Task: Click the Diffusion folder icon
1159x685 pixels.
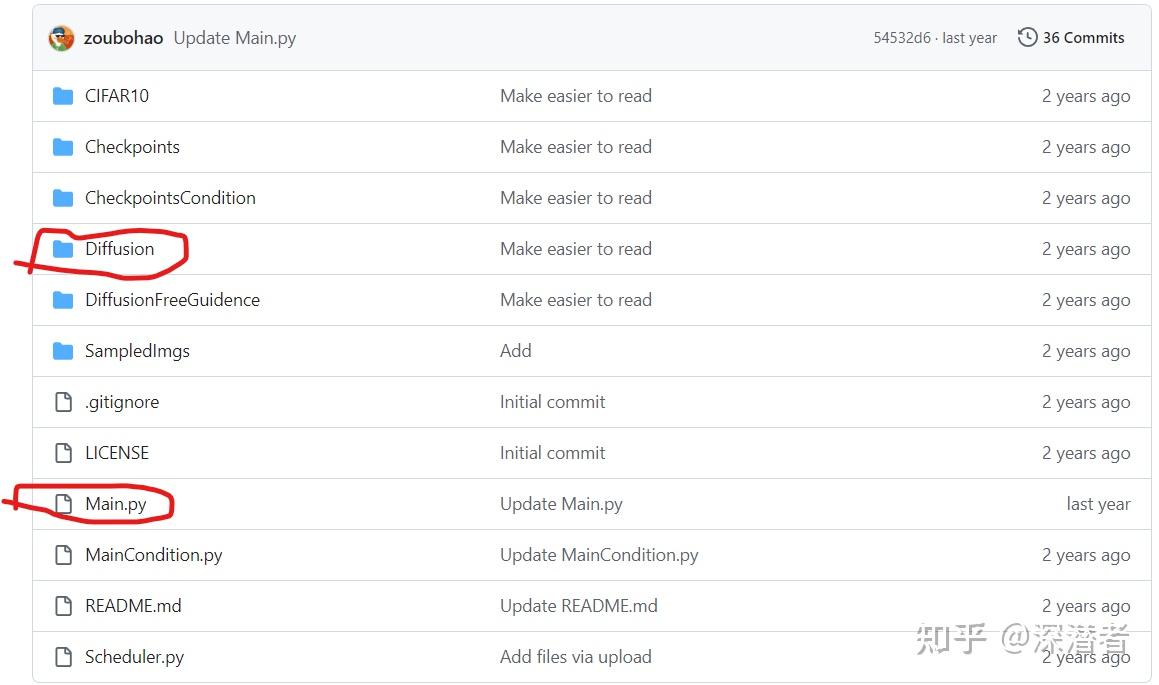Action: (63, 249)
